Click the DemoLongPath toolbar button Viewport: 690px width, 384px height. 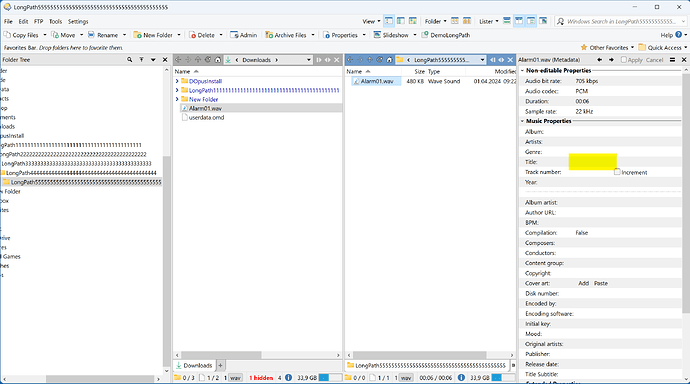446,35
